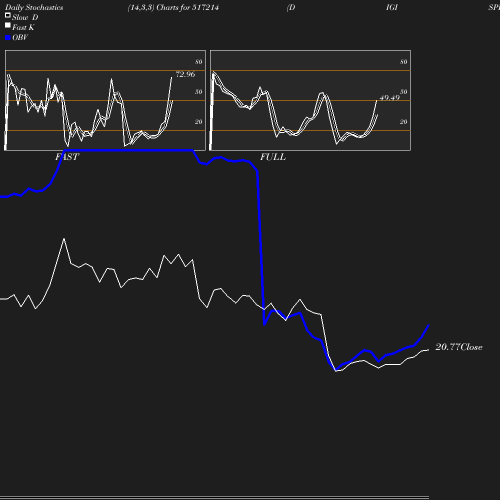This screenshot has width=500, height=500.
Task: Click the 20 axis label in FULL chart
Action: pos(403,122)
